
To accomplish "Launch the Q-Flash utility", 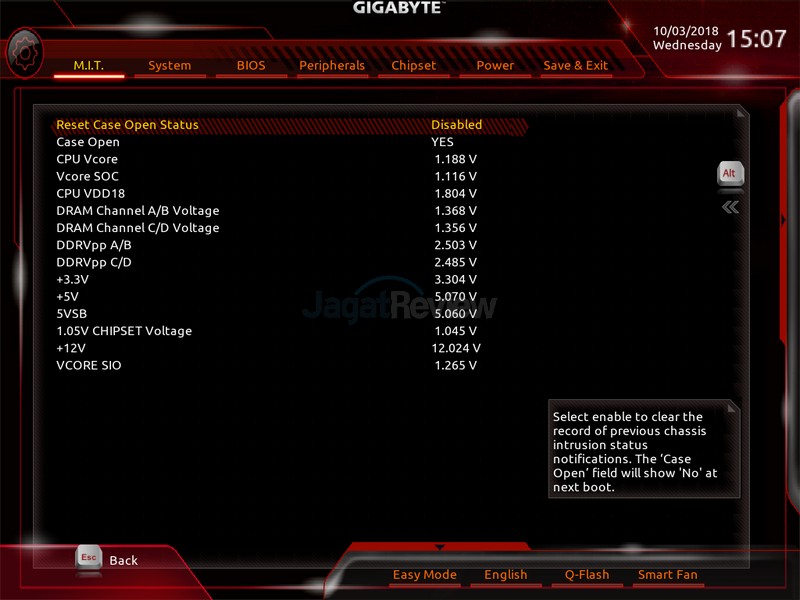I will point(586,575).
